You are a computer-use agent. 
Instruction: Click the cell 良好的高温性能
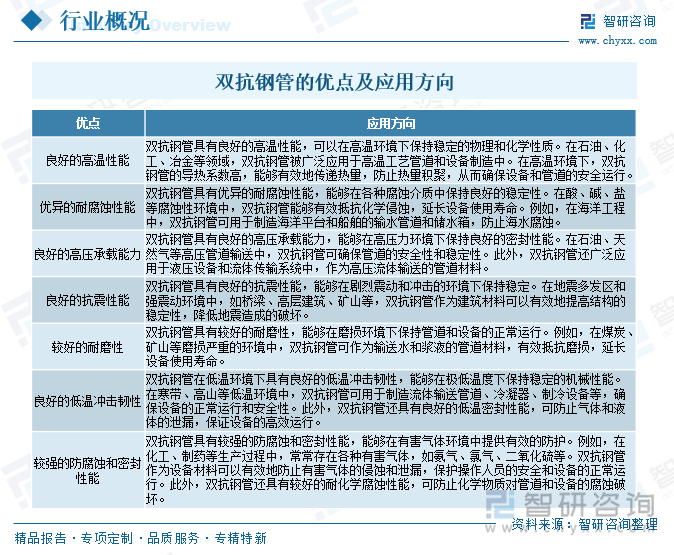[88, 161]
